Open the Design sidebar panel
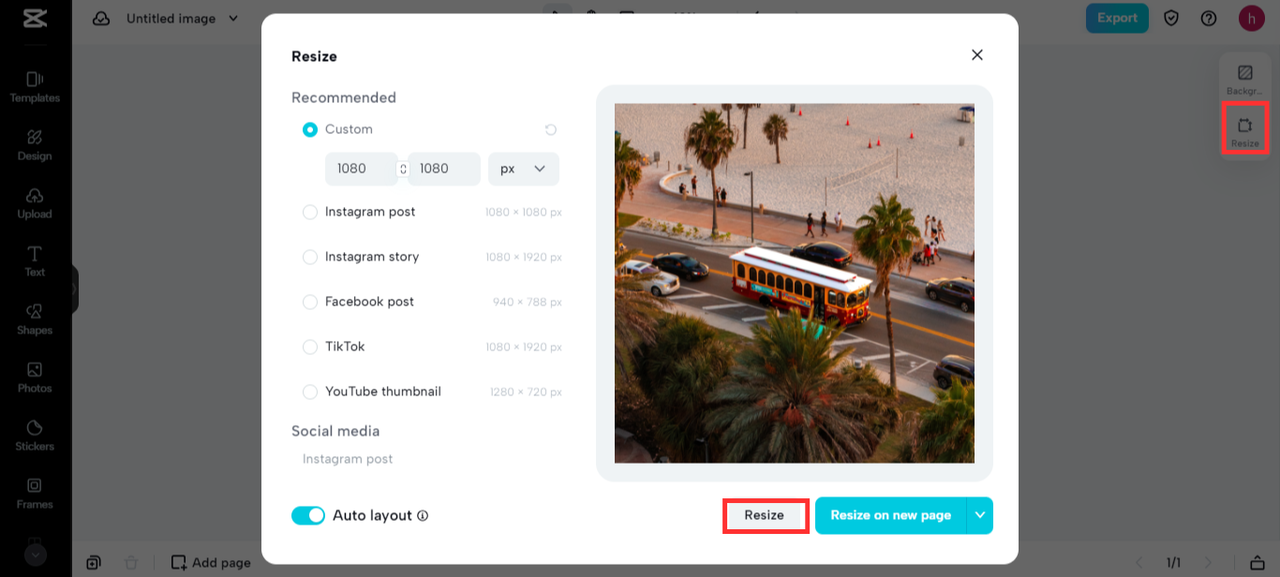 tap(35, 145)
